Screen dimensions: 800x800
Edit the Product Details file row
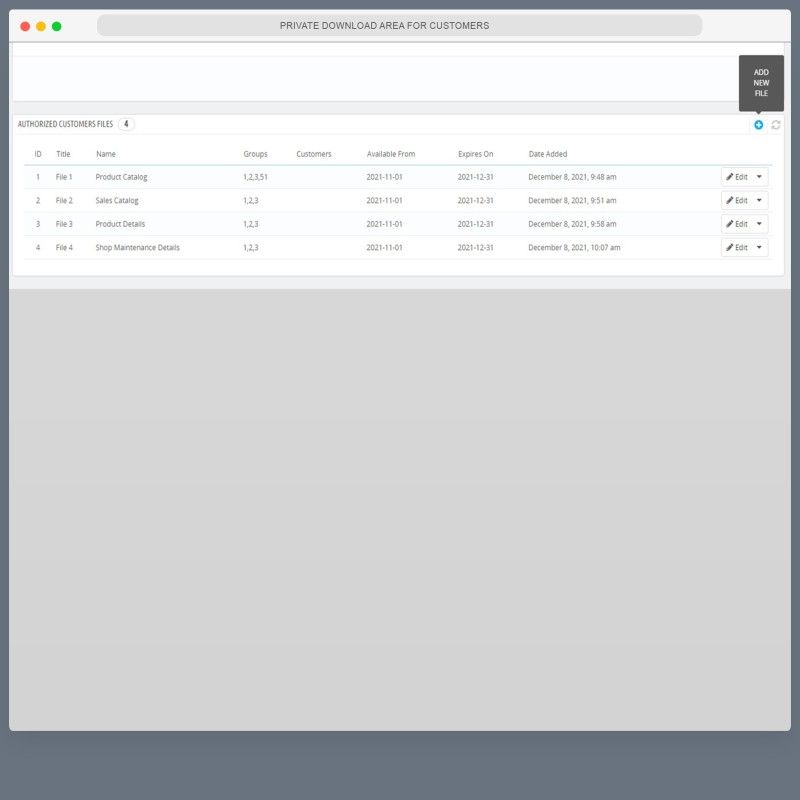click(736, 224)
